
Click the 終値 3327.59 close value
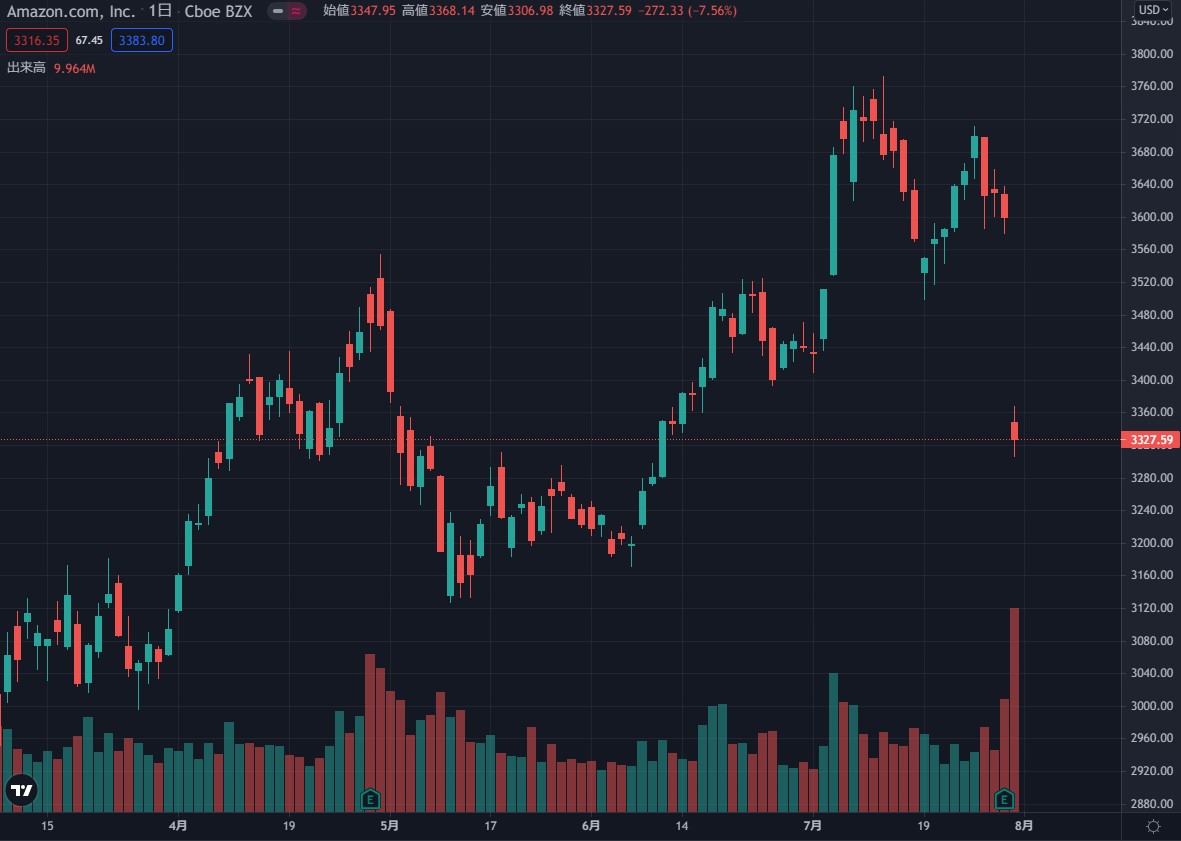coord(595,11)
